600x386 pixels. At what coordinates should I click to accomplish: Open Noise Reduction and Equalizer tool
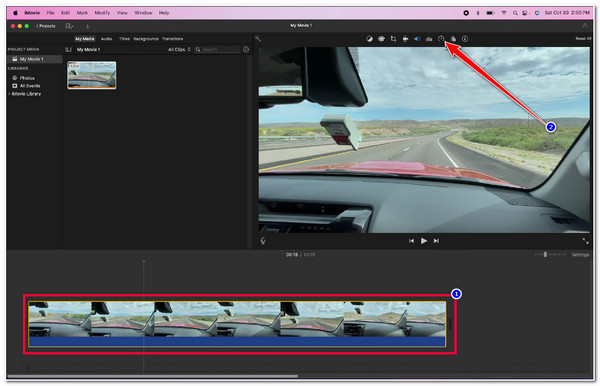(x=429, y=39)
